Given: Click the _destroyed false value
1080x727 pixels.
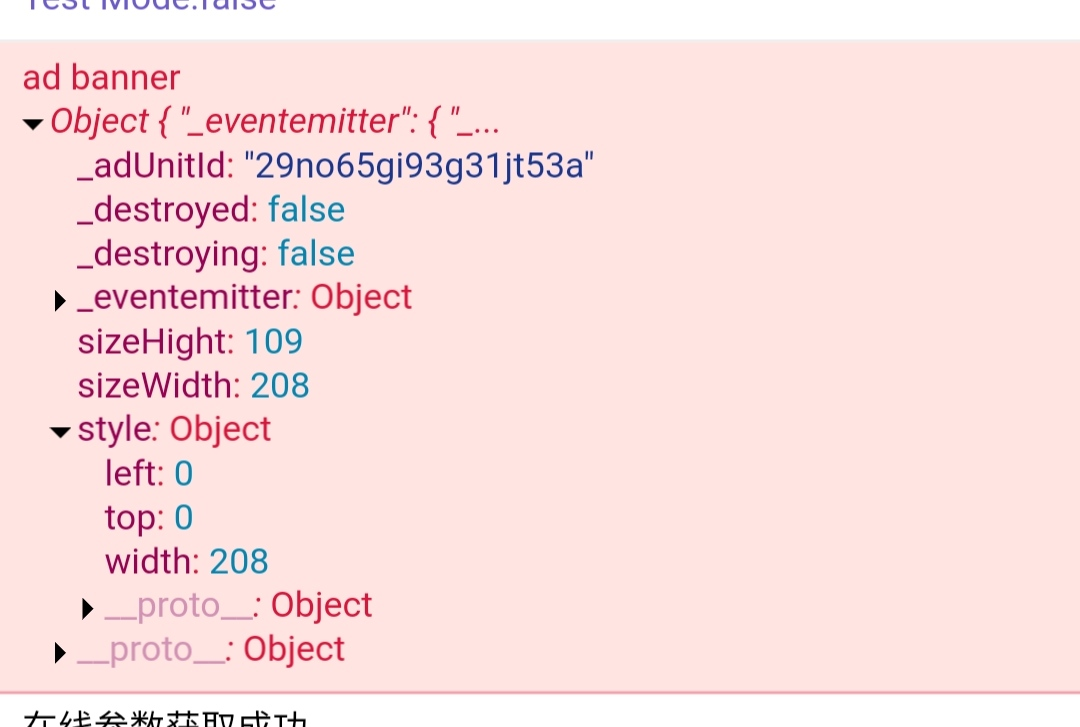Looking at the screenshot, I should [307, 209].
